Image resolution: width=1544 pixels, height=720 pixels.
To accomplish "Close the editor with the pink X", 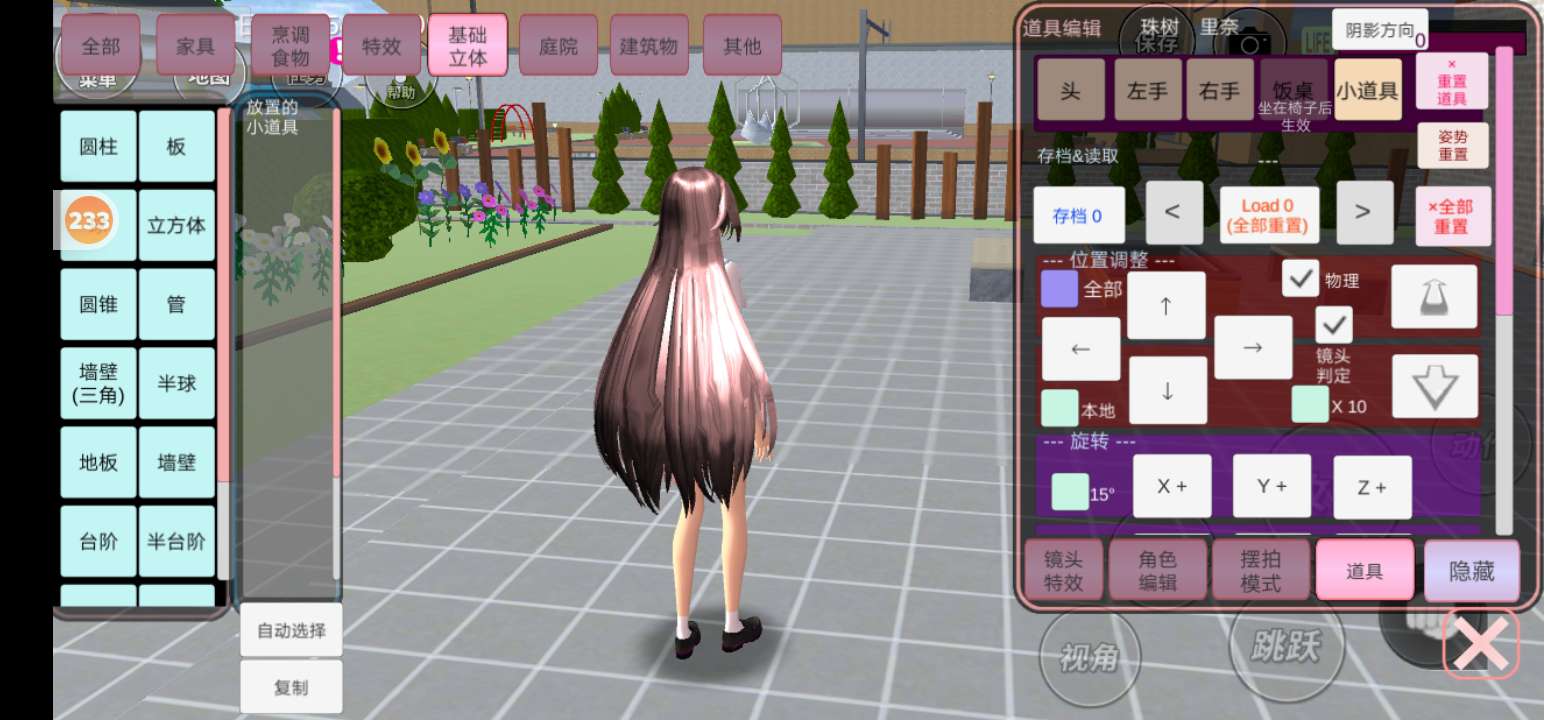I will 1481,646.
